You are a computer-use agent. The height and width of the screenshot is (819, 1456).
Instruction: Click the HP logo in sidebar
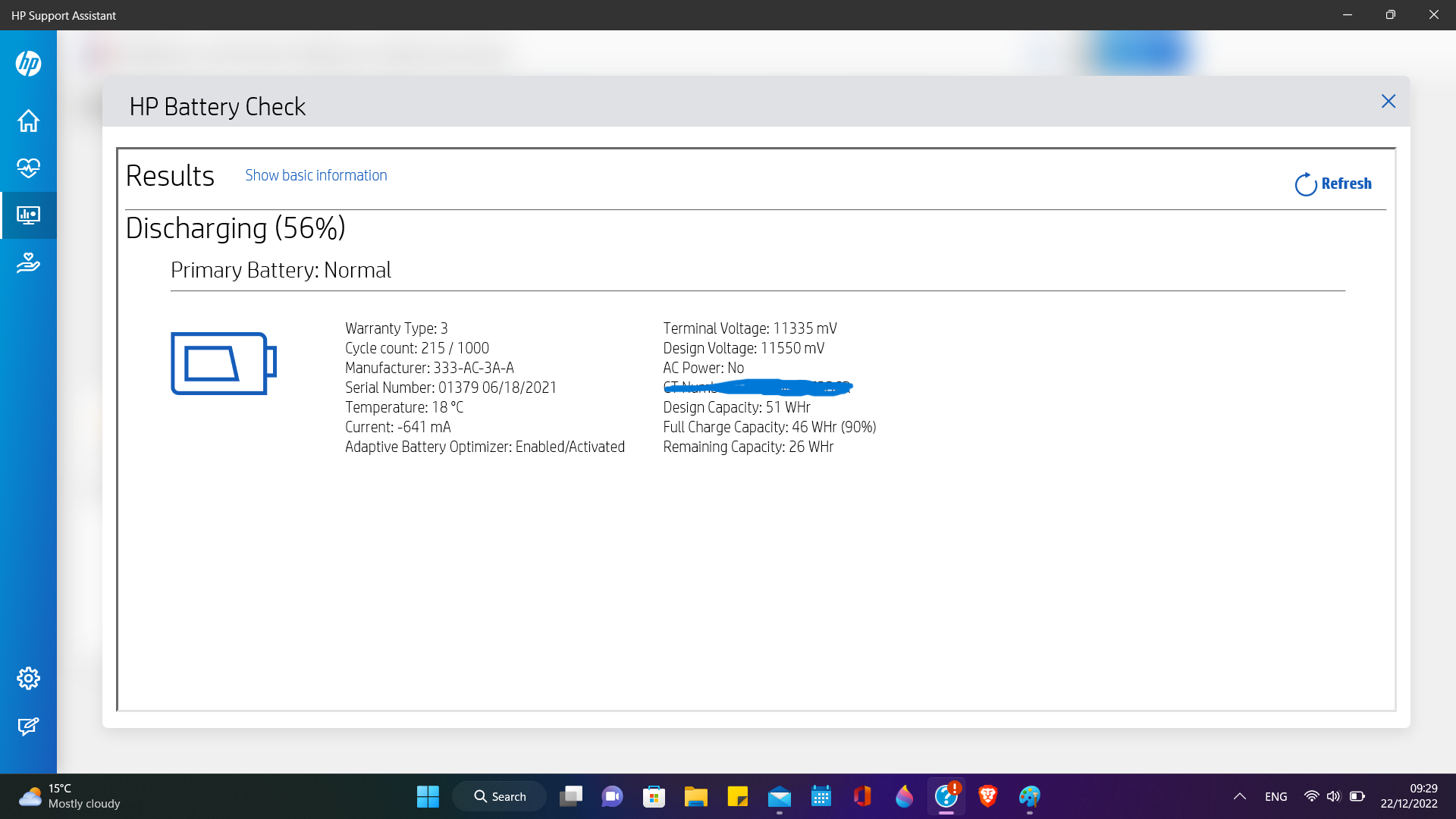click(28, 63)
